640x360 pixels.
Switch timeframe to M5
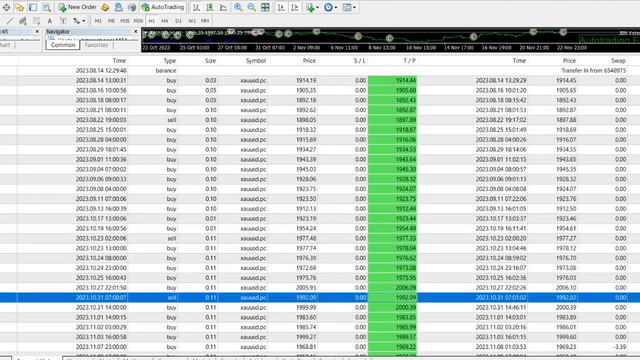(111, 20)
